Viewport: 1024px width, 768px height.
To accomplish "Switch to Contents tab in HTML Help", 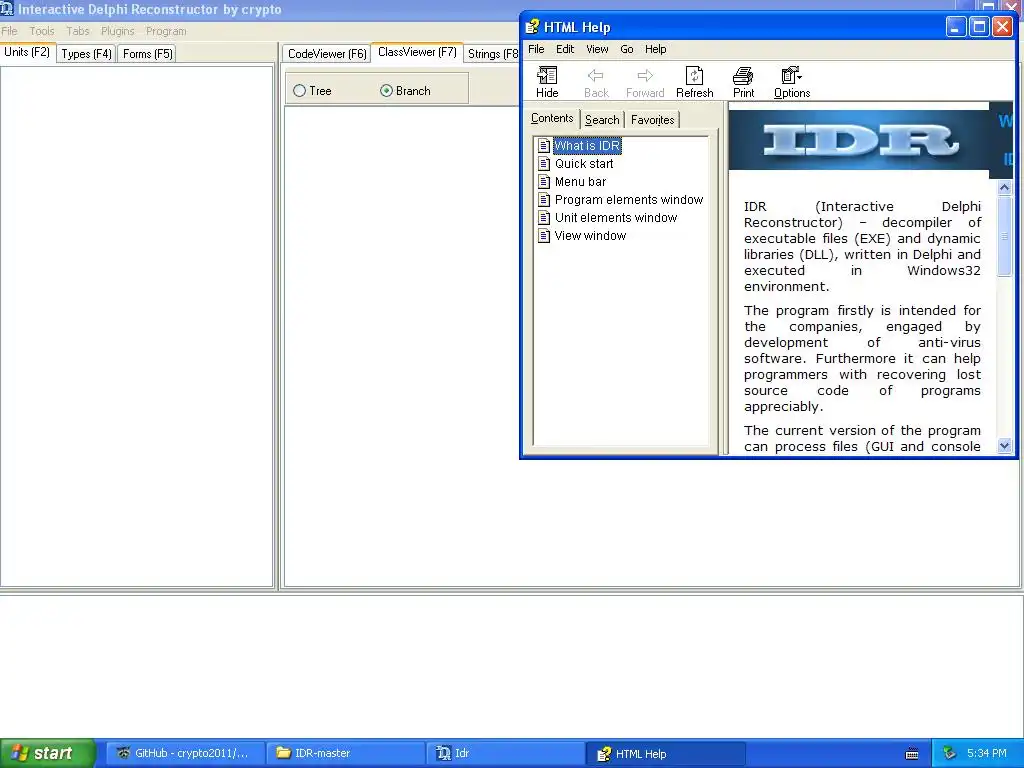I will tap(552, 118).
